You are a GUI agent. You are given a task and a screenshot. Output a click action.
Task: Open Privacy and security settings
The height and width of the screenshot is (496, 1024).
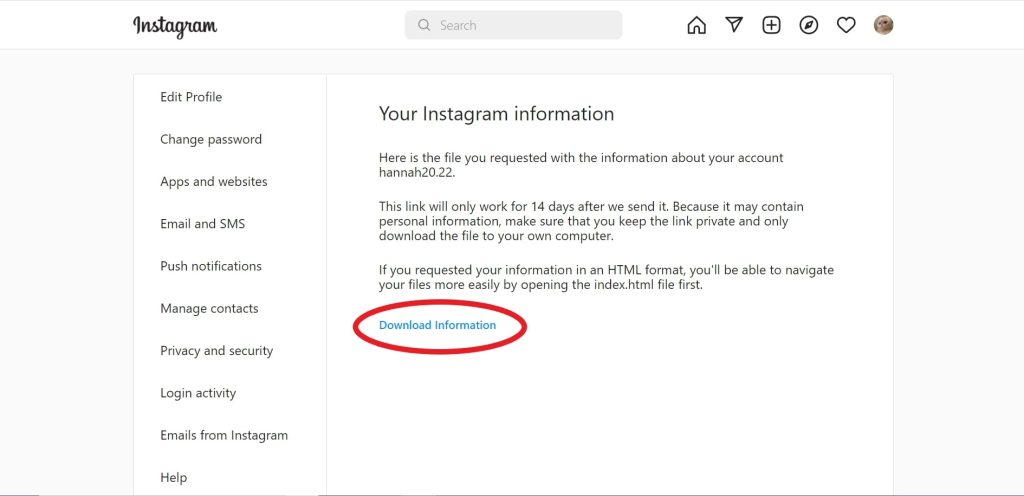(216, 351)
